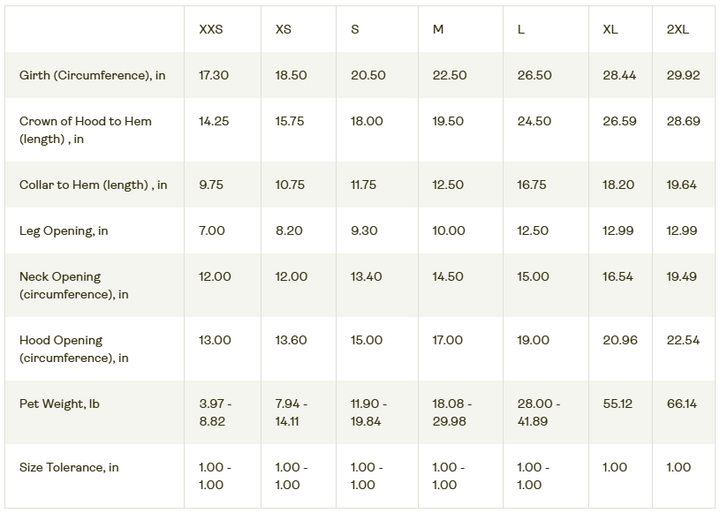The image size is (720, 513).
Task: Select the Size Tolerance row label
Action: [68, 467]
